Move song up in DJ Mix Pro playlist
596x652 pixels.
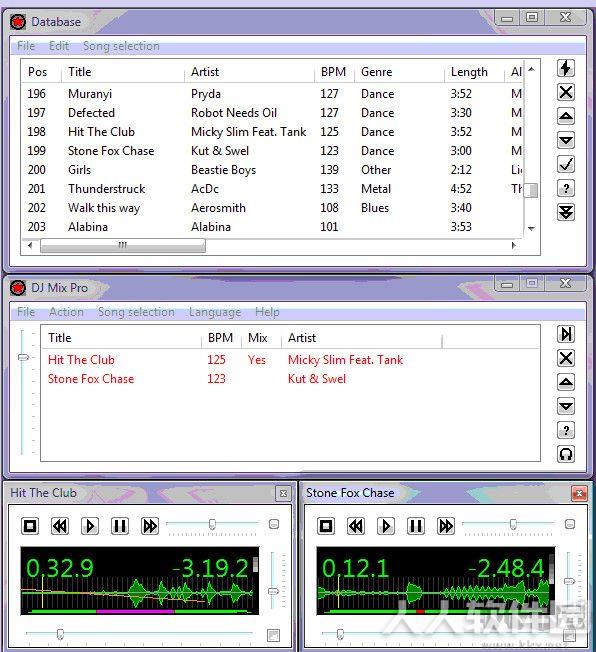coord(566,382)
